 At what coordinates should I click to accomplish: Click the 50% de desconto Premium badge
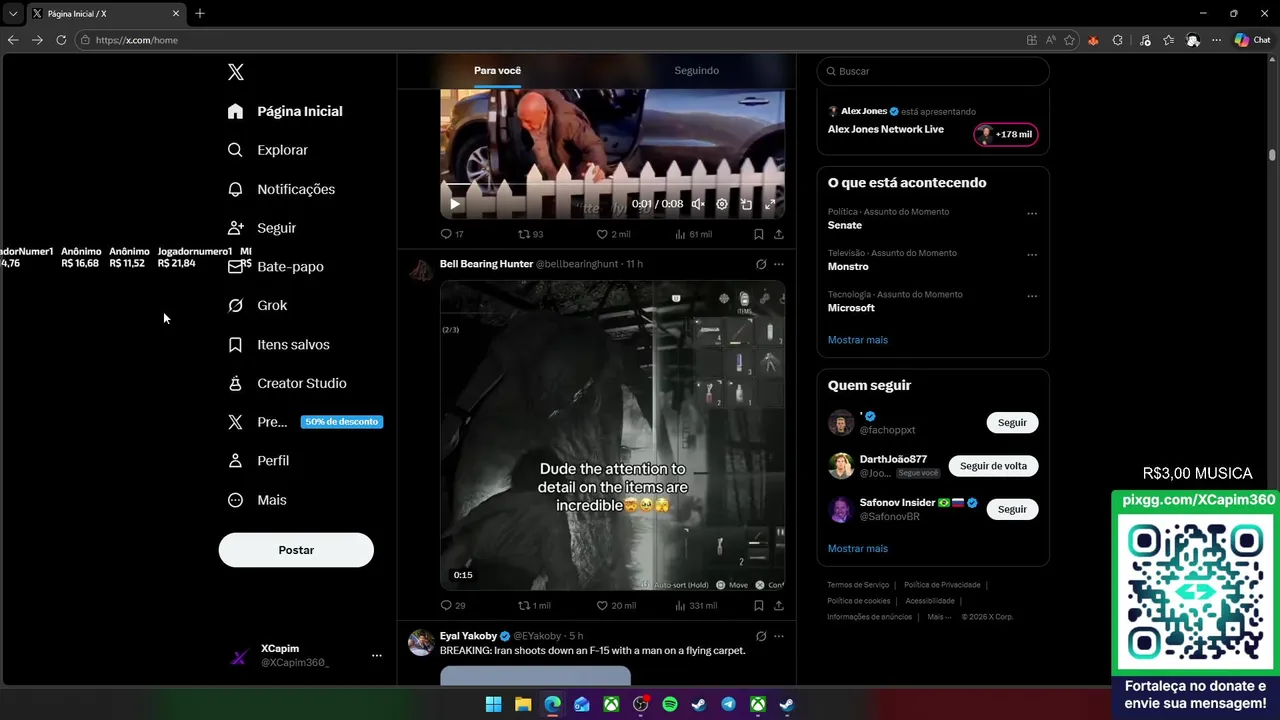pyautogui.click(x=341, y=422)
